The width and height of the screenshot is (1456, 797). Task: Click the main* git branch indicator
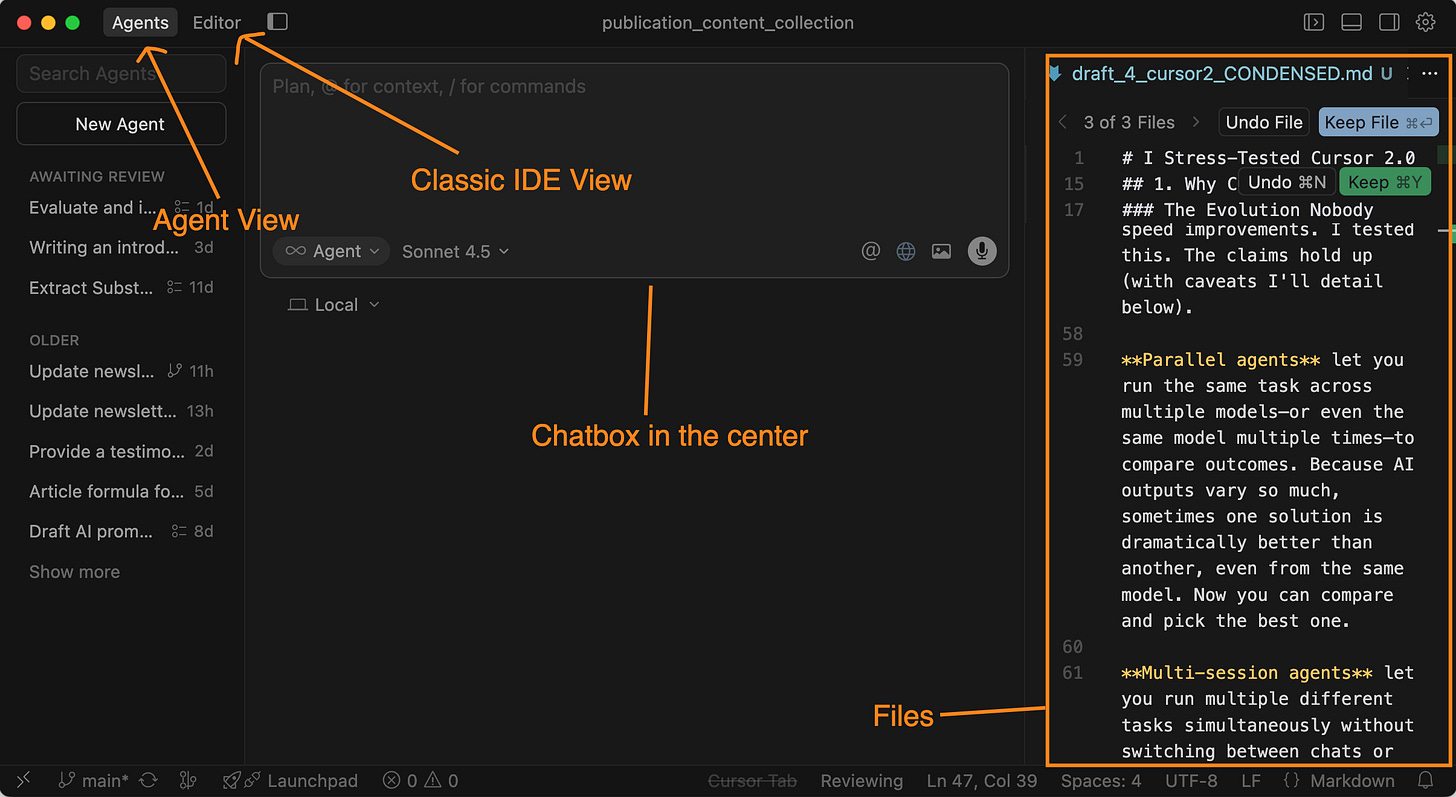93,781
